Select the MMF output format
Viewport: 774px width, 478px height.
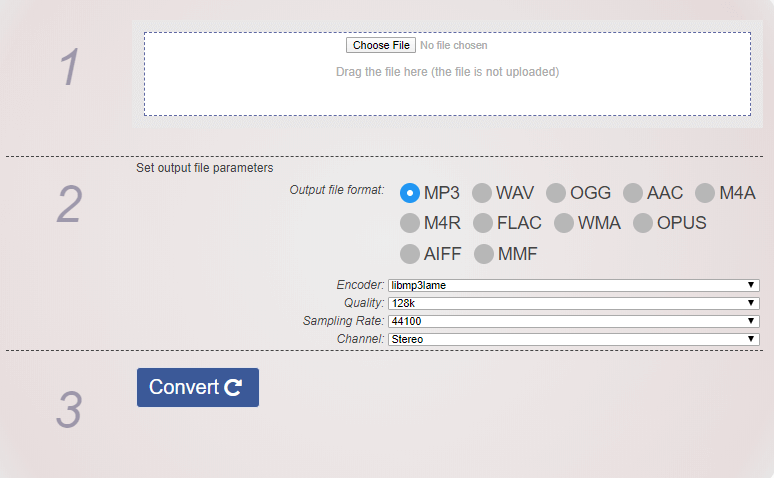(483, 254)
